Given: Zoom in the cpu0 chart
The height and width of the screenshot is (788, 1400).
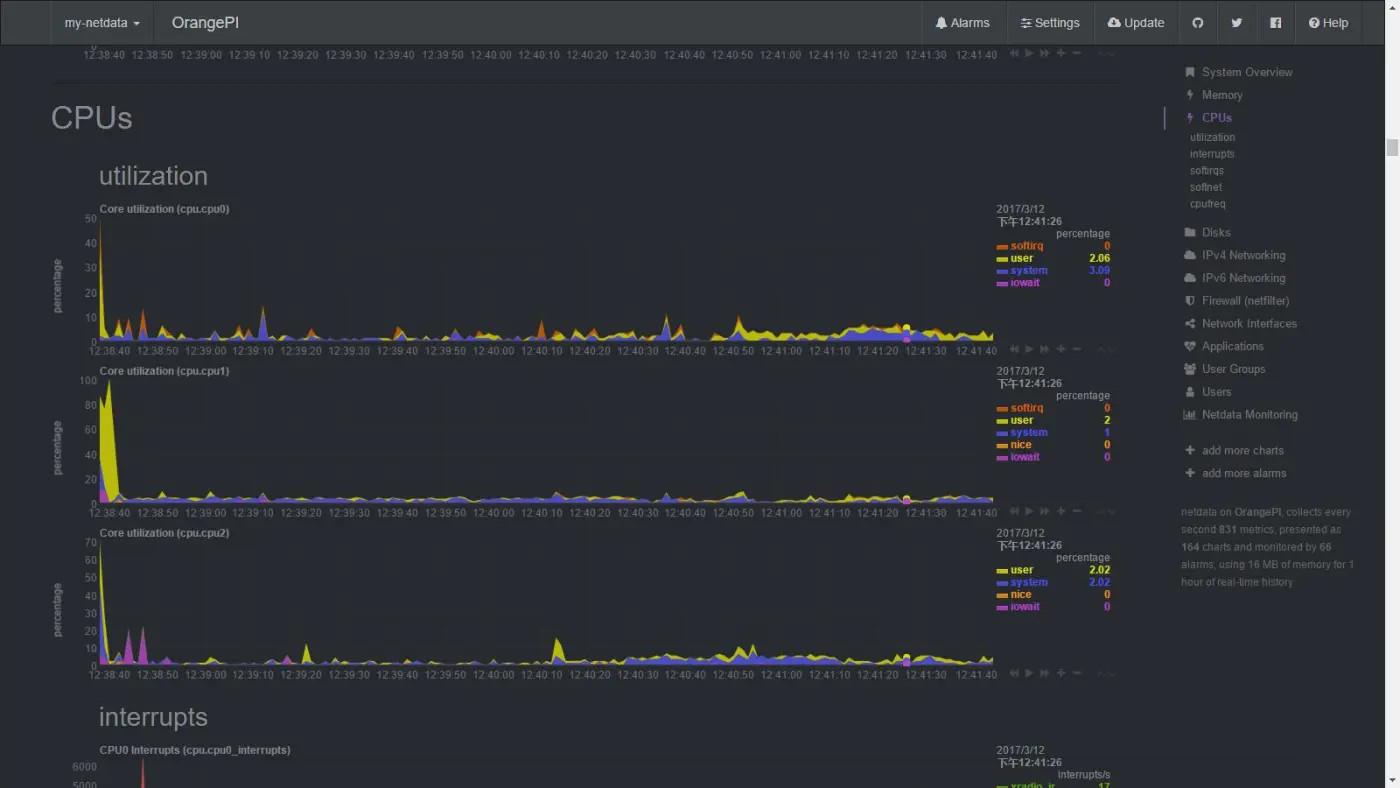Looking at the screenshot, I should [x=1061, y=349].
